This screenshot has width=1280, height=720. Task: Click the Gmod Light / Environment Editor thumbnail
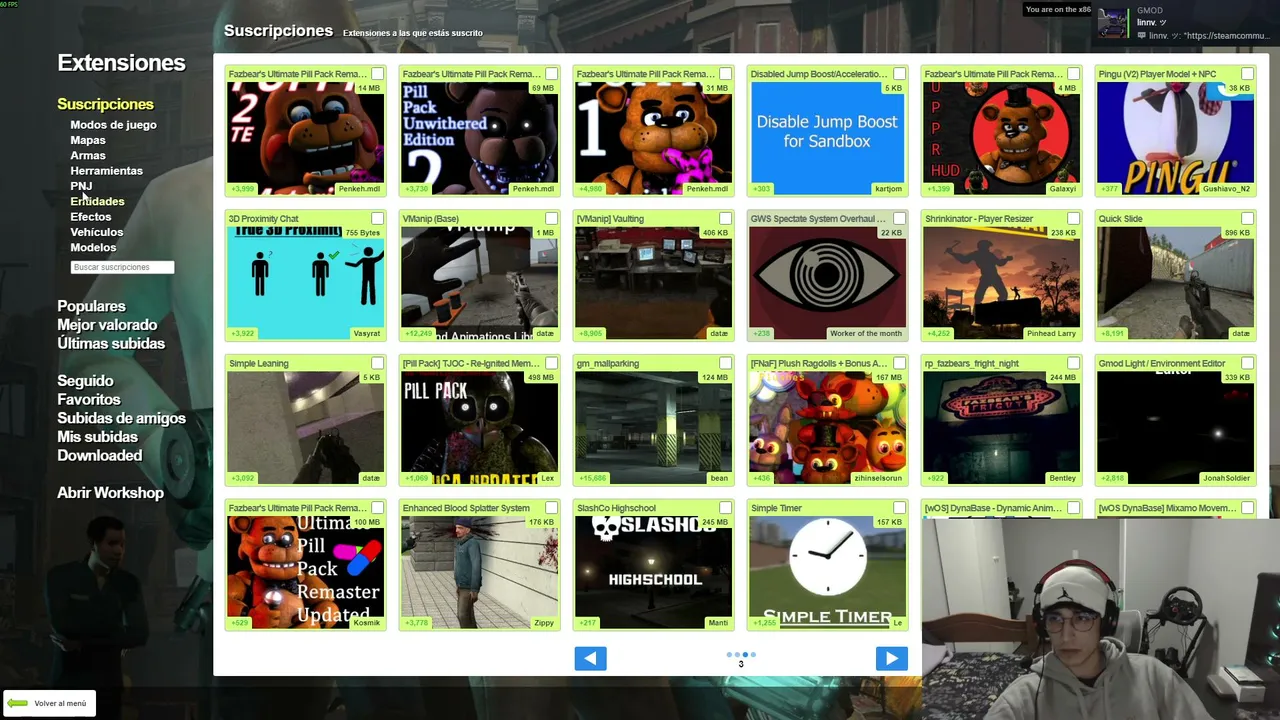[x=1175, y=428]
